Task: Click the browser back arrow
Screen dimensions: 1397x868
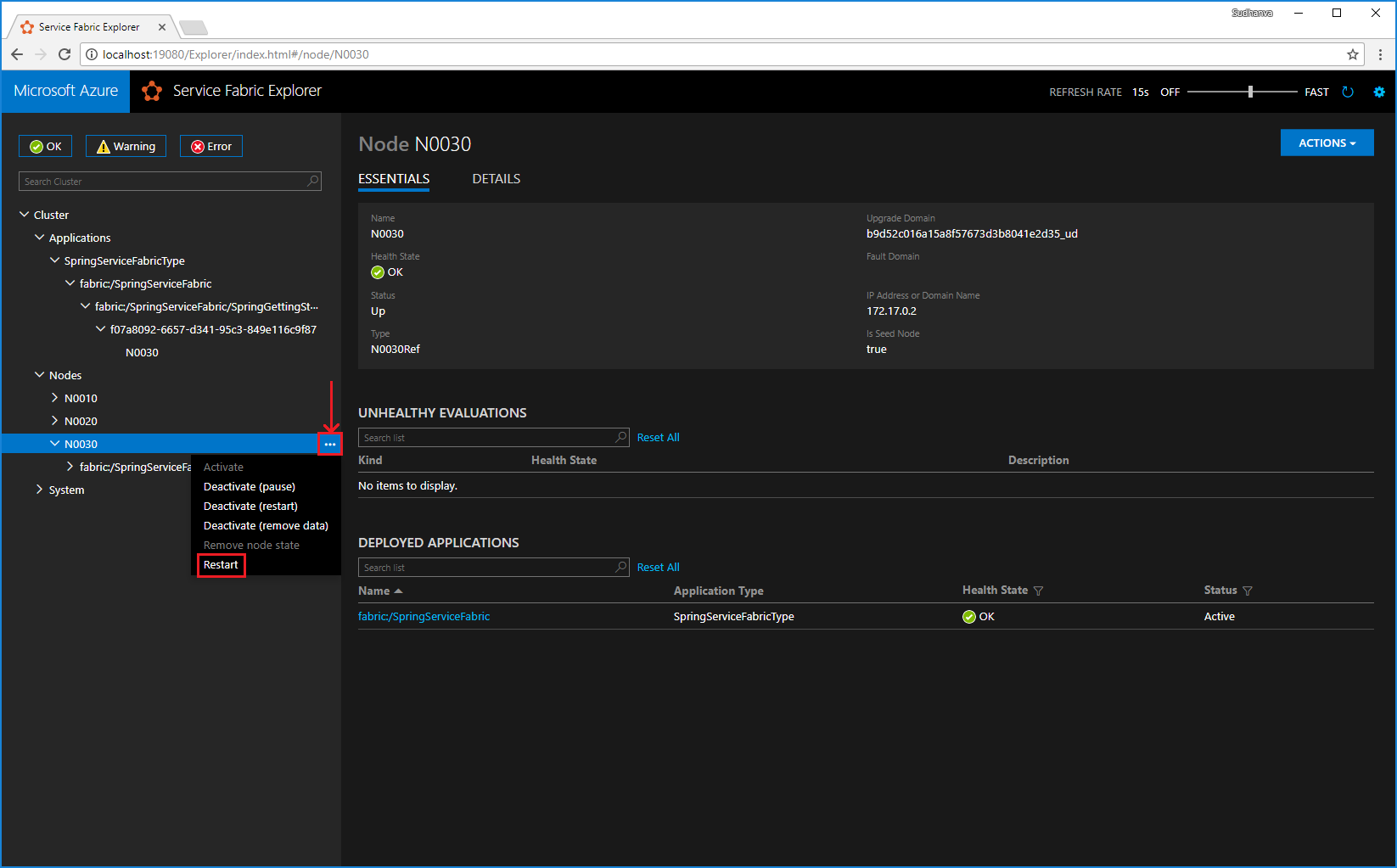Action: 17,54
